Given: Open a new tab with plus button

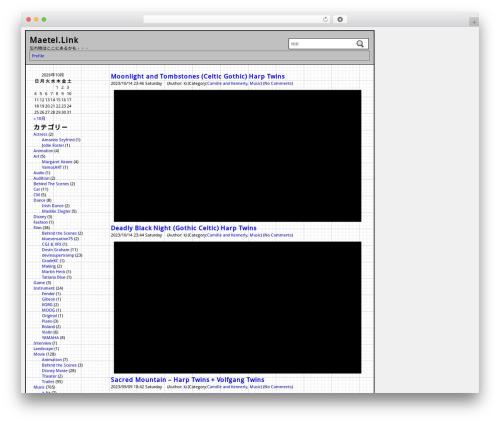Looking at the screenshot, I should pyautogui.click(x=474, y=22).
